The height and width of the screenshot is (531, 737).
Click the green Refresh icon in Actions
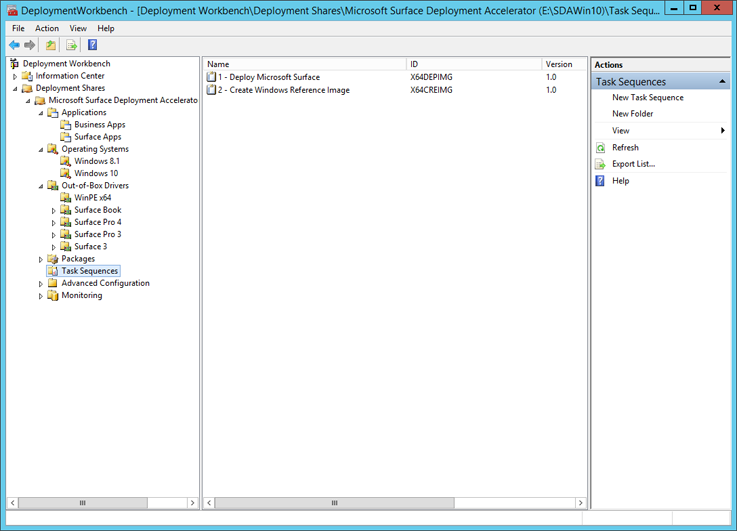pyautogui.click(x=600, y=148)
